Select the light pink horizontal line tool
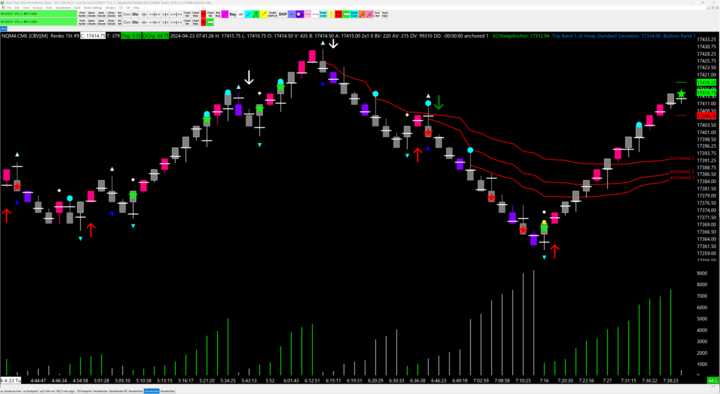The height and width of the screenshot is (394, 720). 308,14
